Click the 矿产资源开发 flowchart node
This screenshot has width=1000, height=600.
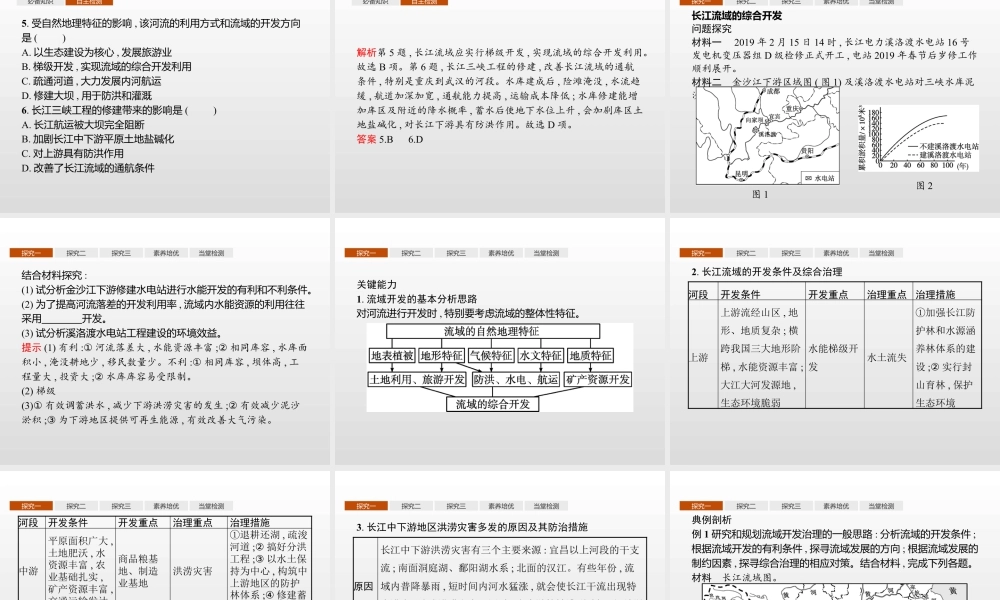pyautogui.click(x=597, y=378)
